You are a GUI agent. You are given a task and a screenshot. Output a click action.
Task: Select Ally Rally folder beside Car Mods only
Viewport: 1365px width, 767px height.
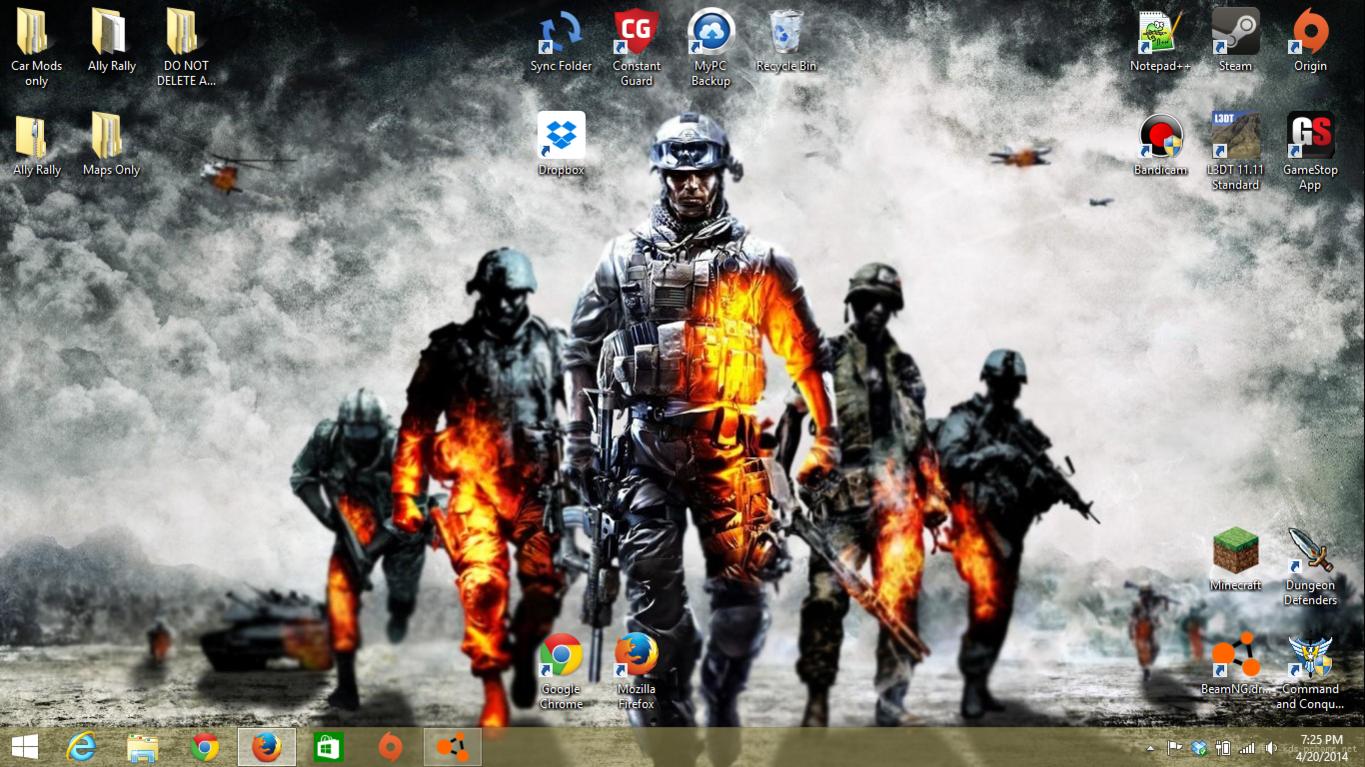coord(111,40)
